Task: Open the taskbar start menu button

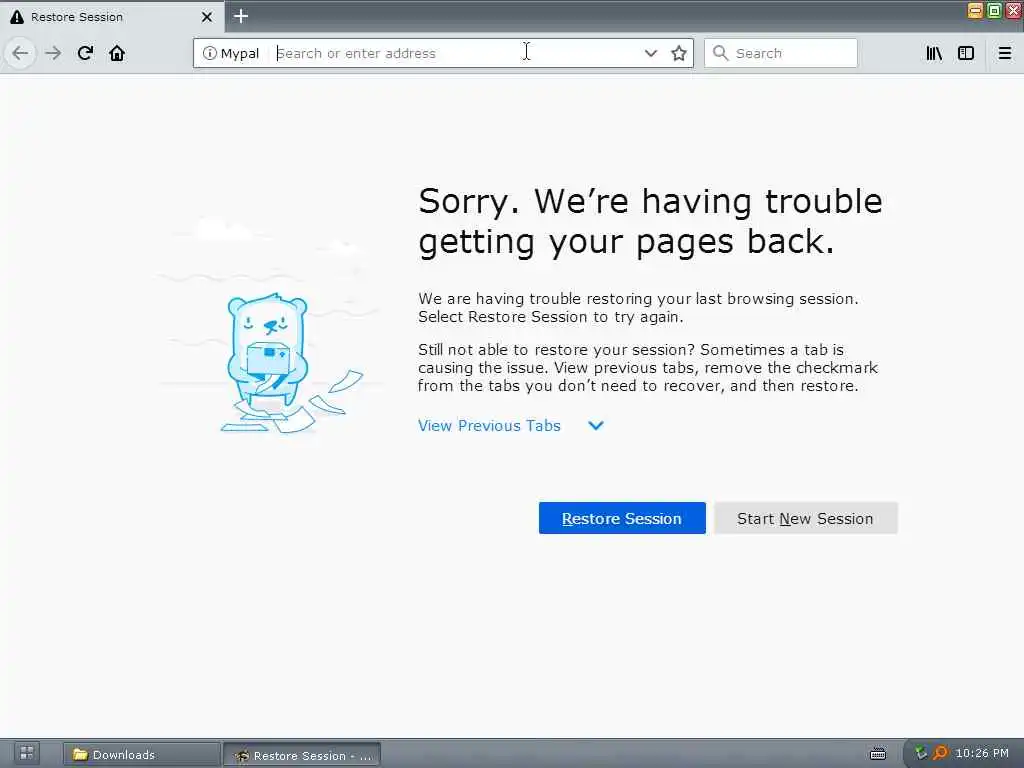Action: (x=27, y=754)
